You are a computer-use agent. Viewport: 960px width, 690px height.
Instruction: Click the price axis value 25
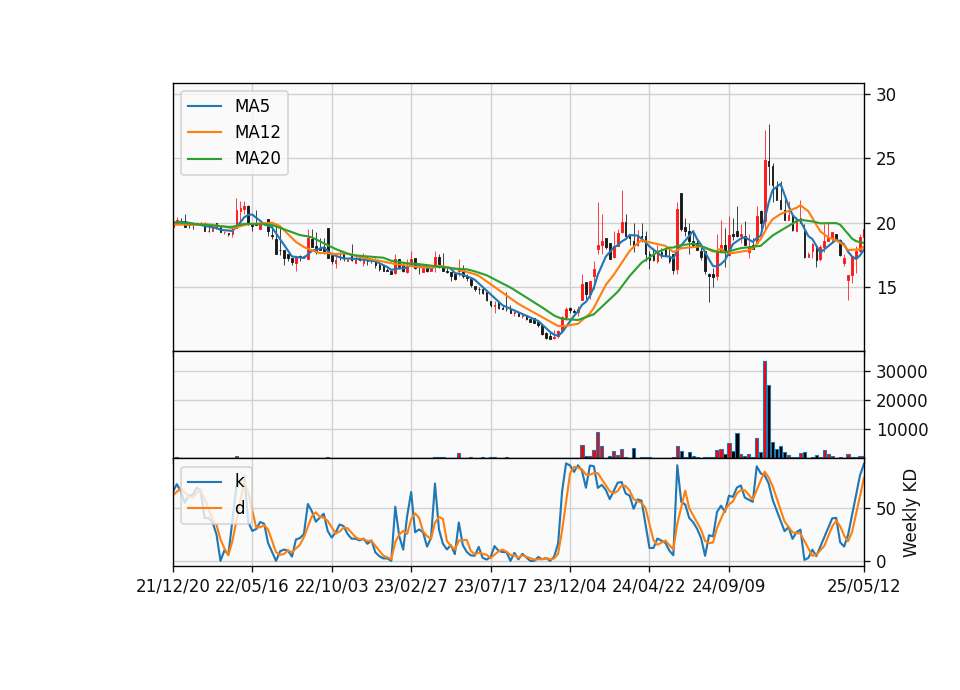click(x=886, y=159)
